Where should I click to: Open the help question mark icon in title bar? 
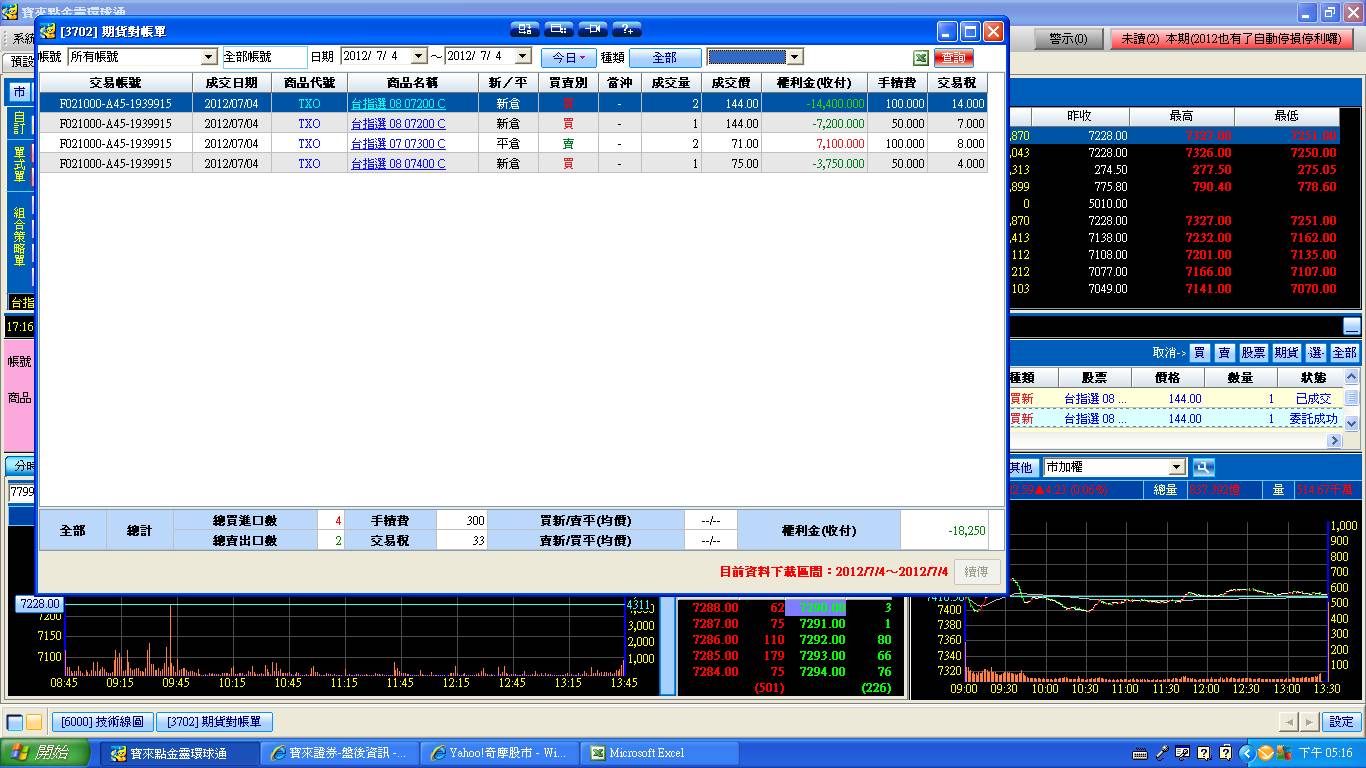627,29
